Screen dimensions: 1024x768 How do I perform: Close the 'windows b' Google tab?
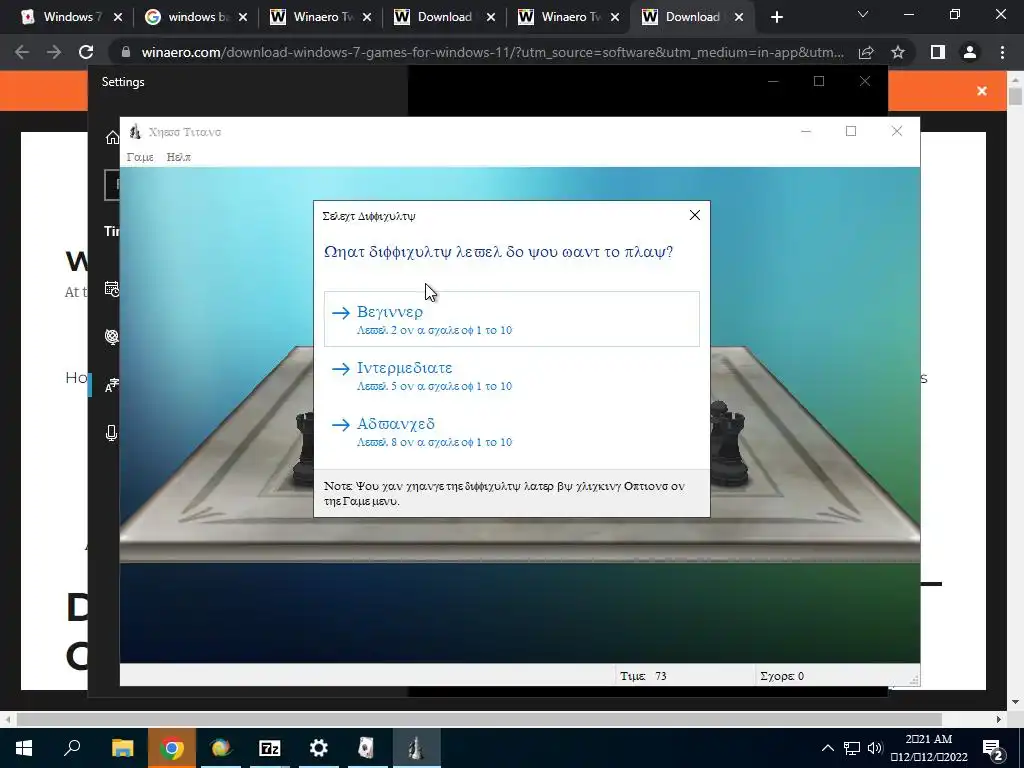click(x=243, y=18)
